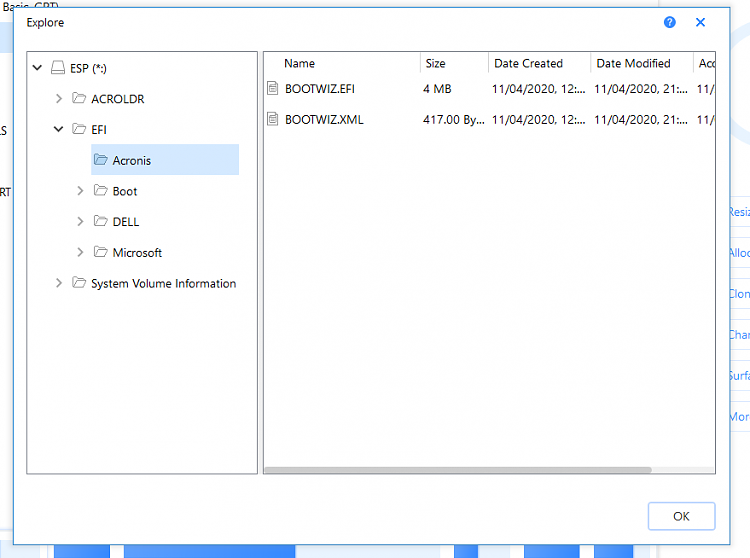Open the help question mark icon
This screenshot has width=750, height=558.
[x=670, y=22]
